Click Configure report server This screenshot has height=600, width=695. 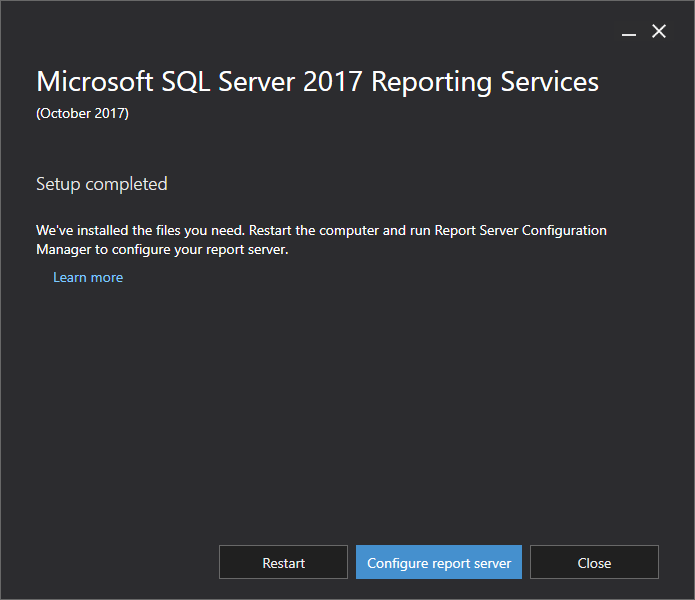439,562
